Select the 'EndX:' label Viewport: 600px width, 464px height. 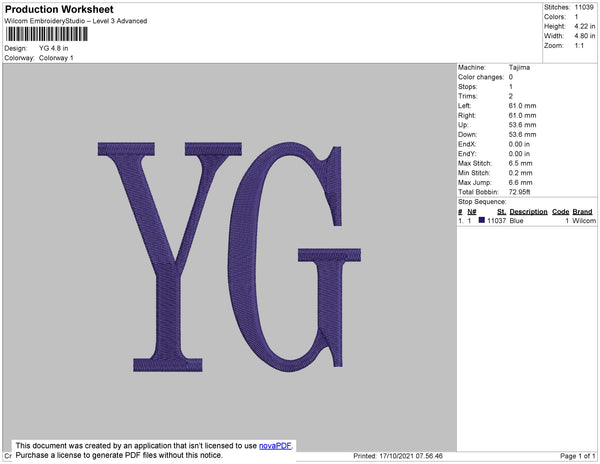pyautogui.click(x=467, y=144)
